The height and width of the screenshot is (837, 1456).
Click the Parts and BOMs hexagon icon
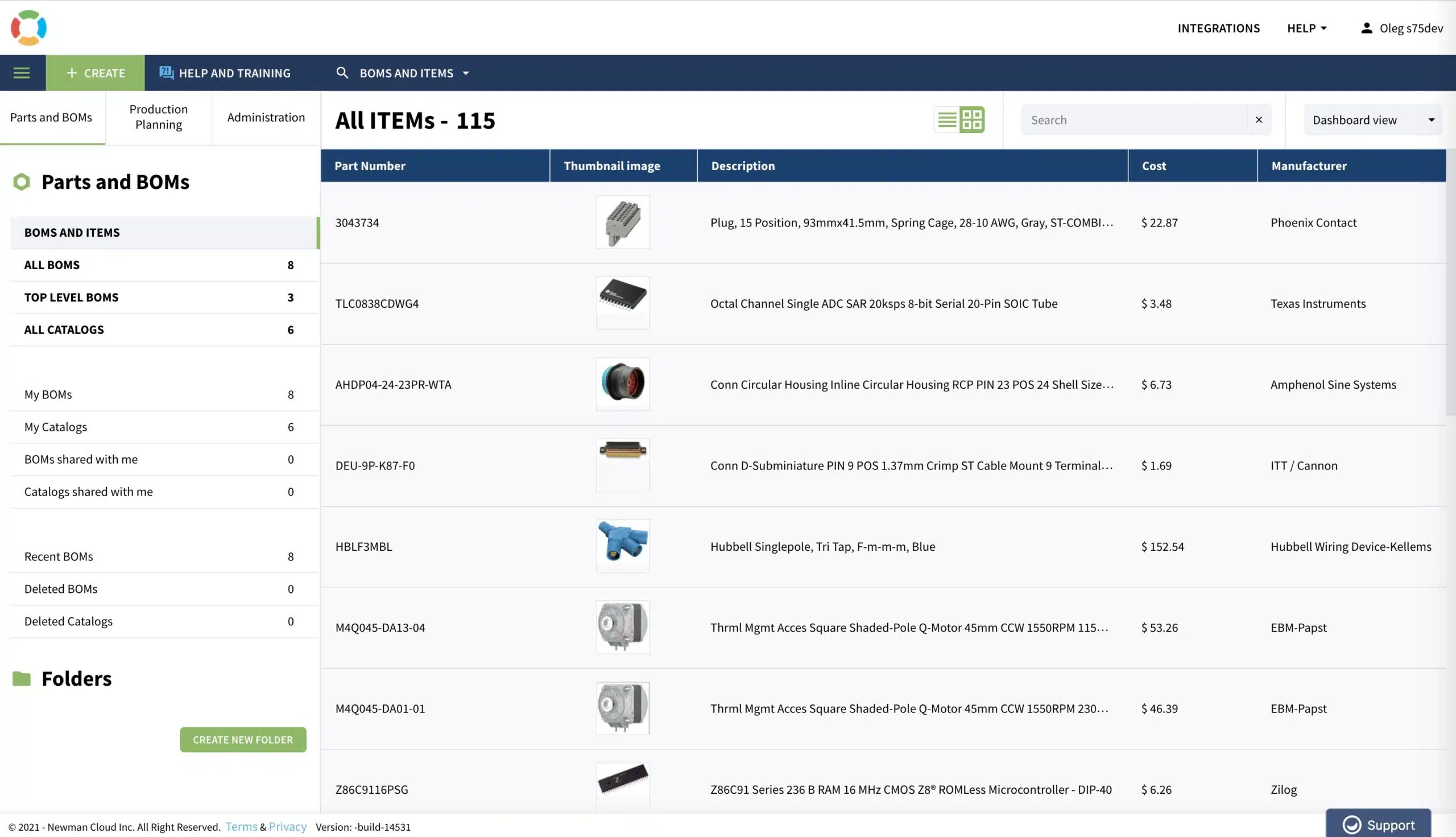[22, 182]
